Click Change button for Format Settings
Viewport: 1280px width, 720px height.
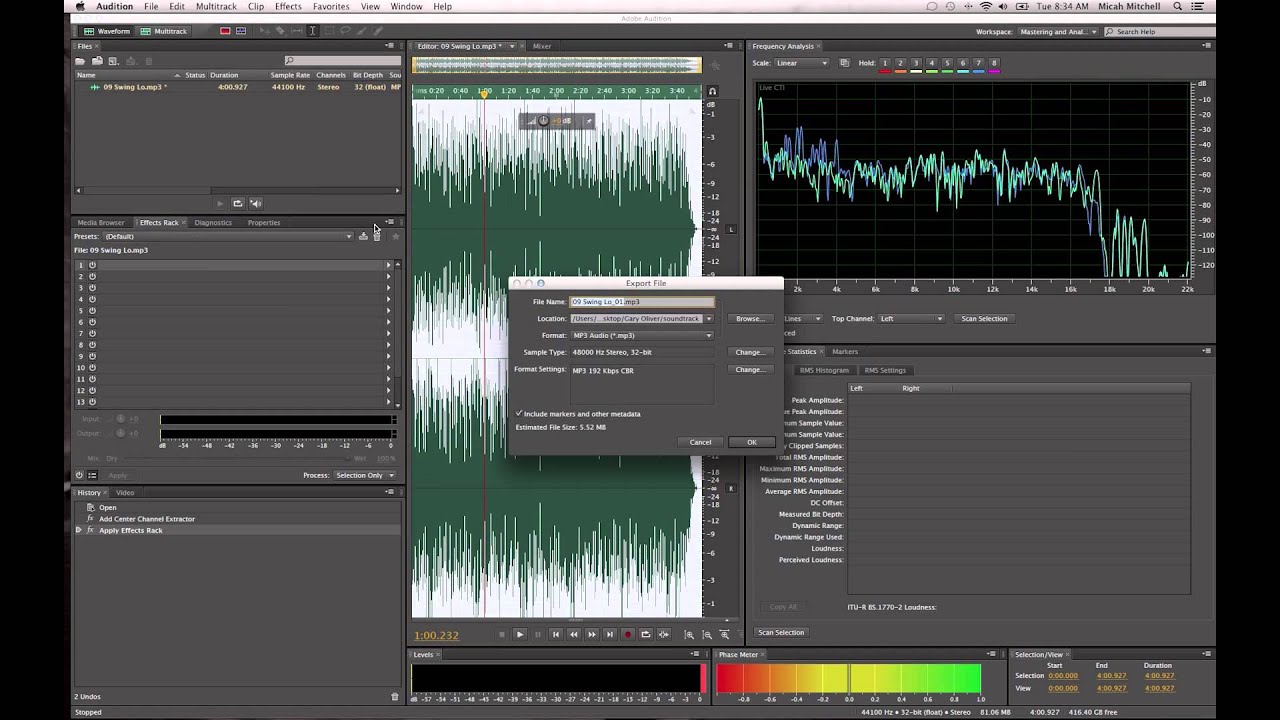tap(749, 370)
